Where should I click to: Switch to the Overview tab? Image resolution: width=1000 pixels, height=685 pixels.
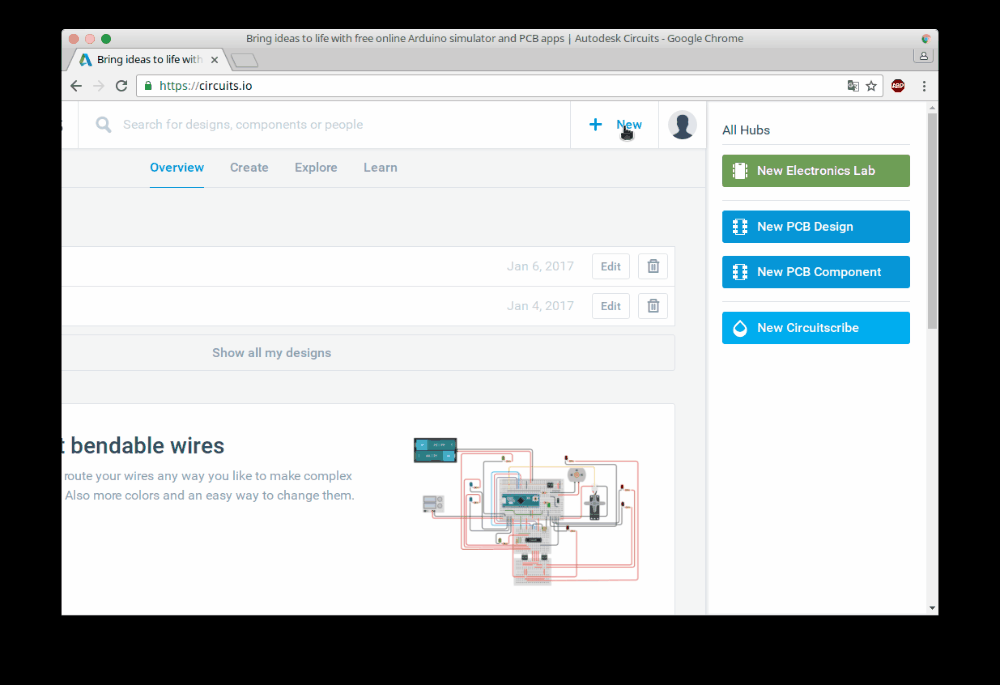click(x=177, y=168)
